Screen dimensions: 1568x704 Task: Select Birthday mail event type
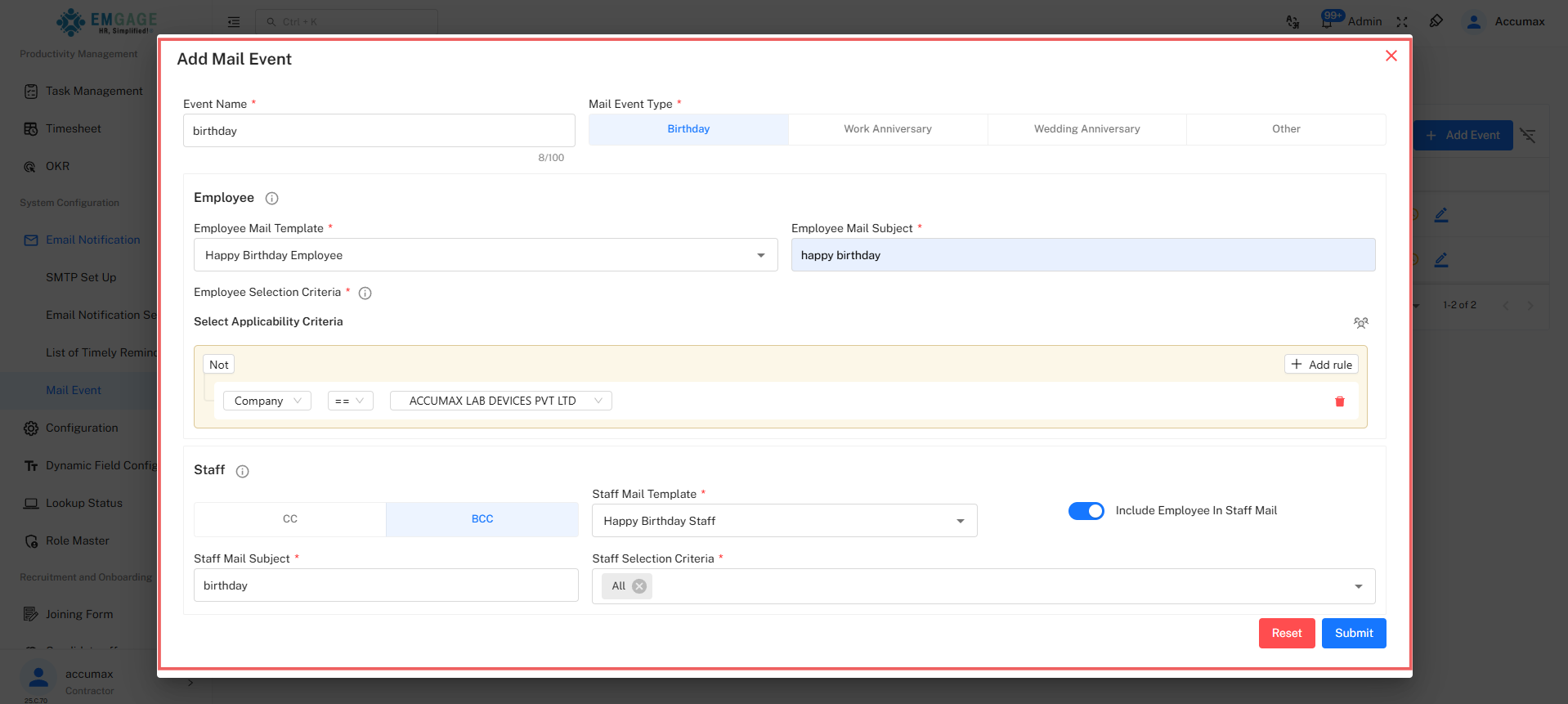(688, 129)
